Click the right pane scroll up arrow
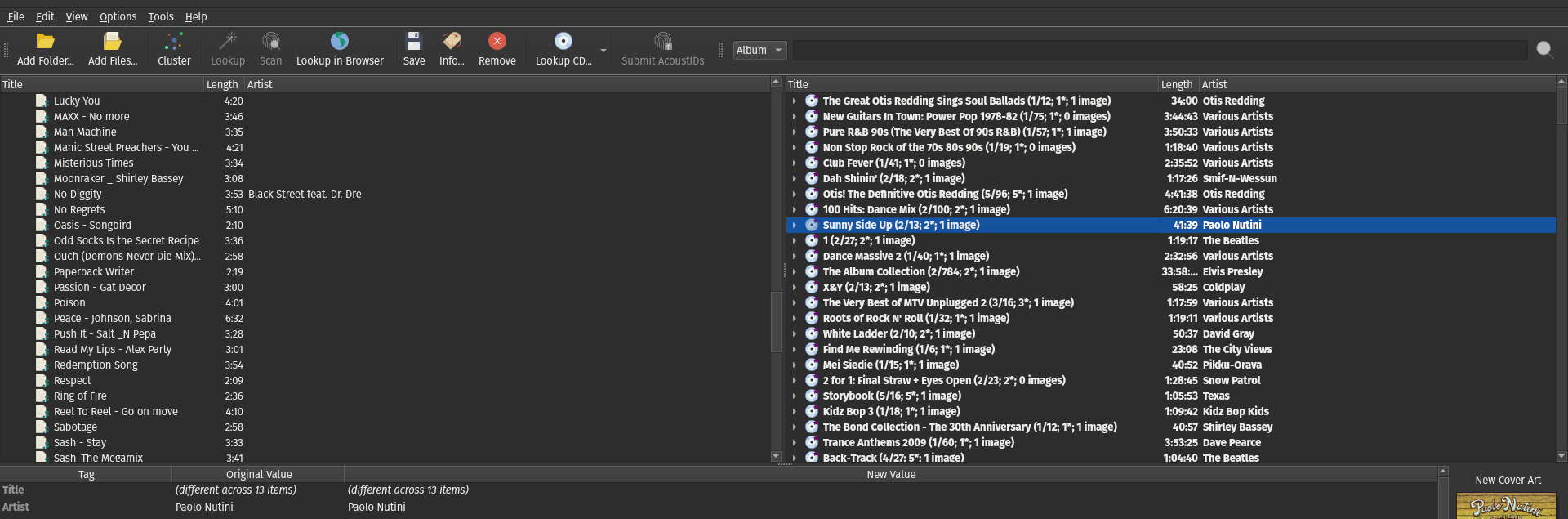 pos(1561,82)
